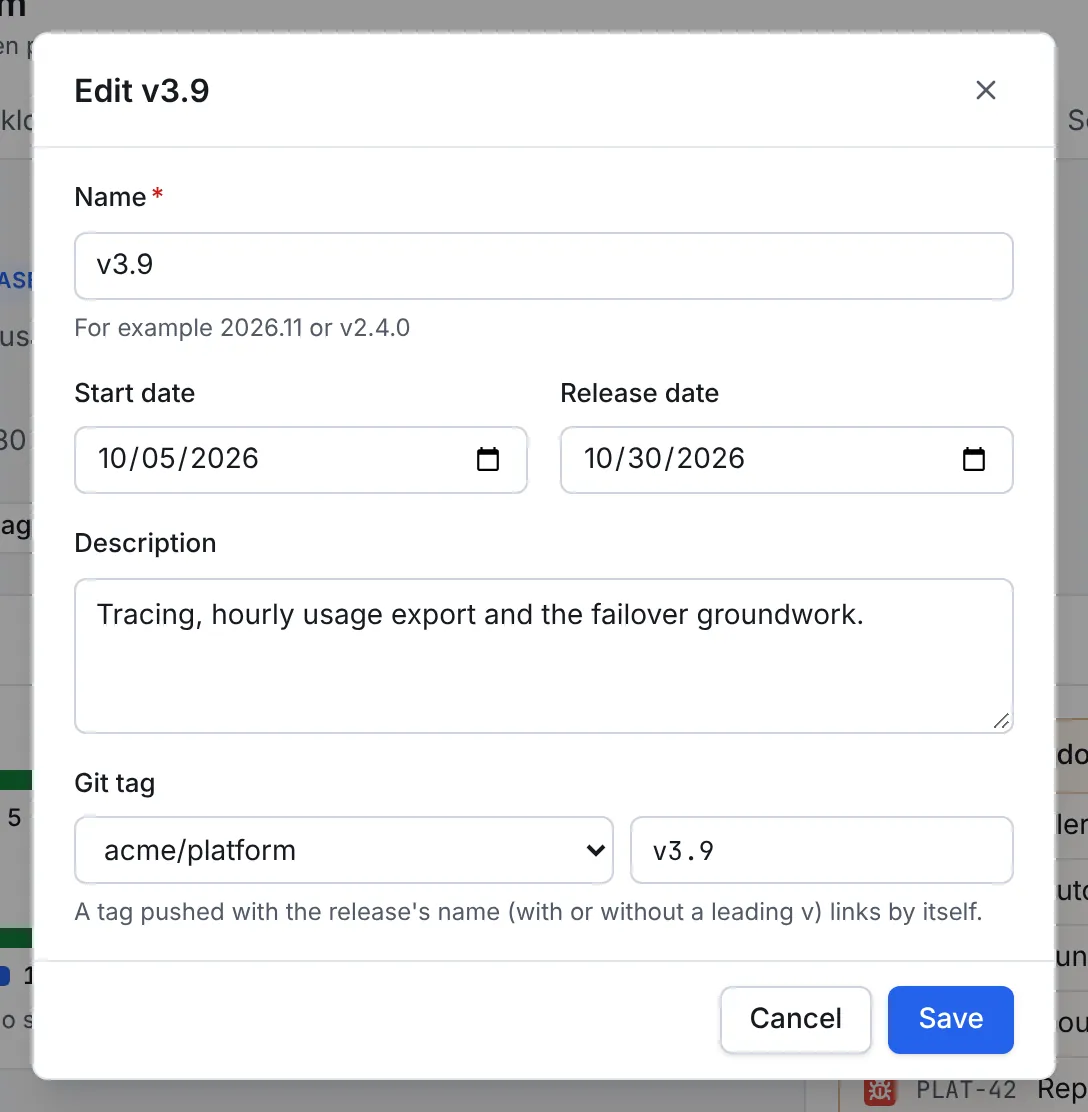Viewport: 1088px width, 1112px height.
Task: Open the Start date calendar picker
Action: [x=487, y=459]
